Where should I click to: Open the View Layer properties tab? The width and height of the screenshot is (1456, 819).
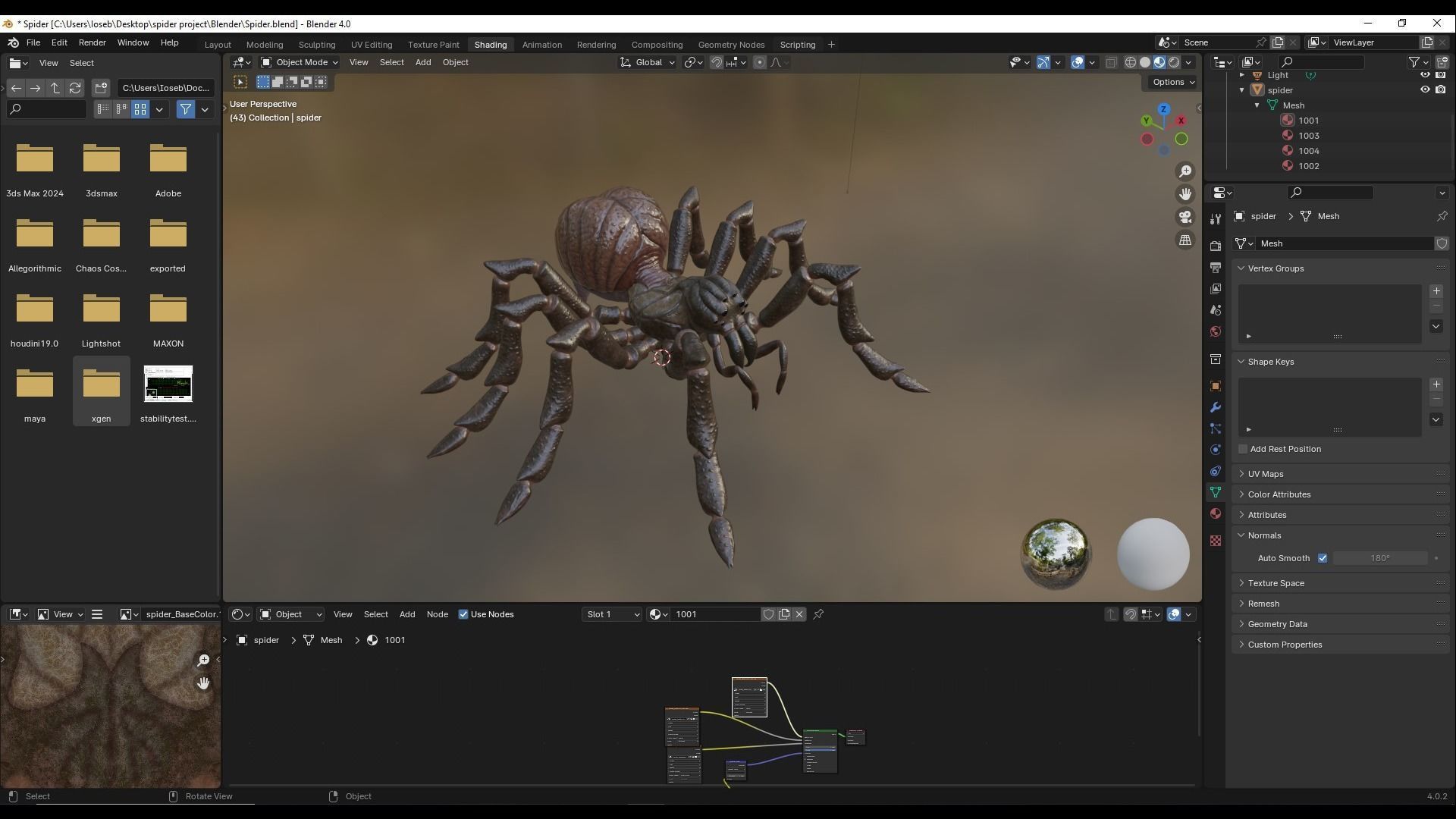pos(1216,289)
